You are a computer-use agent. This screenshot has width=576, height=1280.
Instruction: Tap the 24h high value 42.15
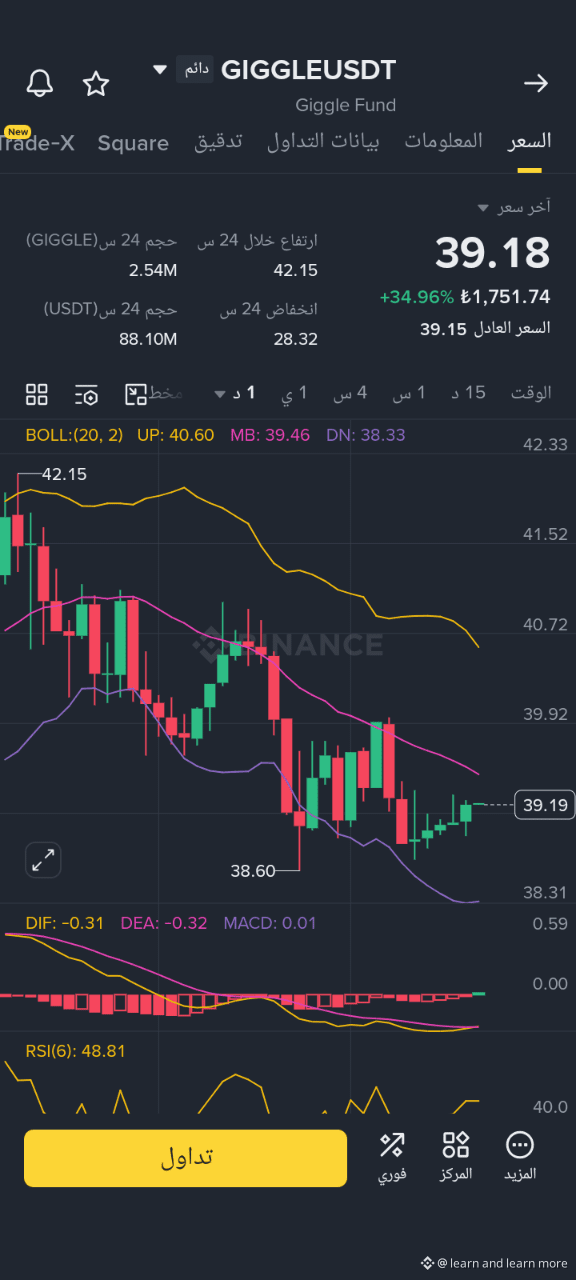(296, 270)
